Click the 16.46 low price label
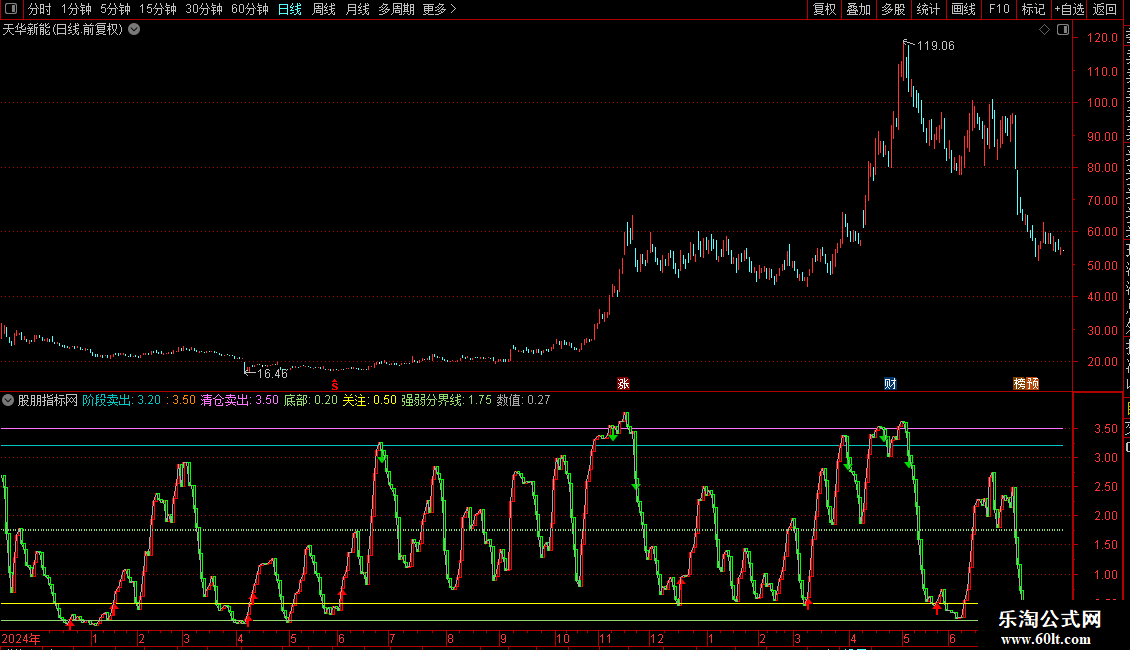 pos(272,373)
